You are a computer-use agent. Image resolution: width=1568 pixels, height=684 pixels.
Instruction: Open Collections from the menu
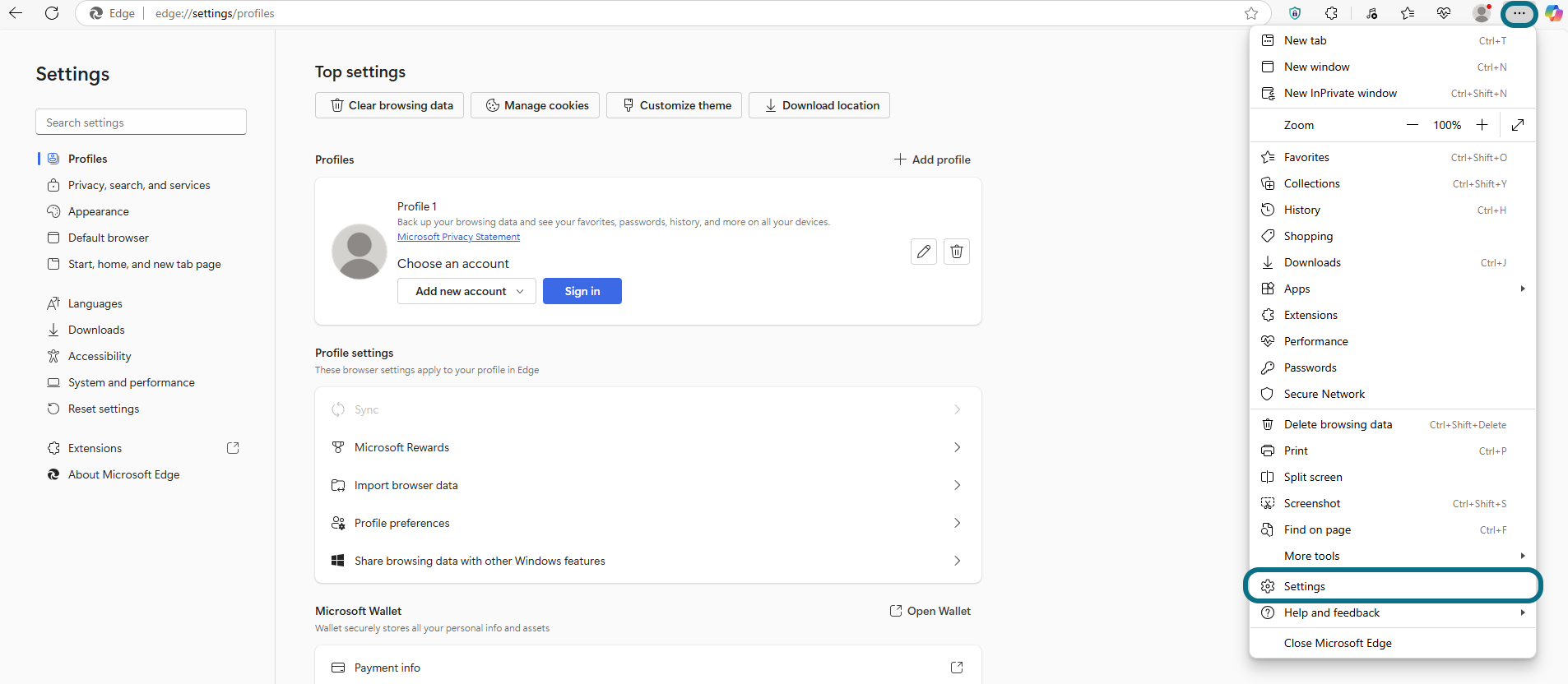(1393, 183)
